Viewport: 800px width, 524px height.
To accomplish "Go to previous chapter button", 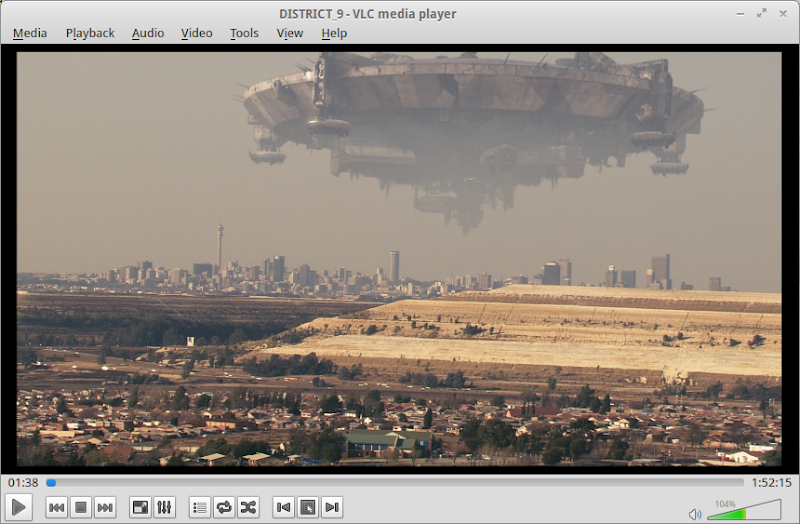I will [x=283, y=507].
